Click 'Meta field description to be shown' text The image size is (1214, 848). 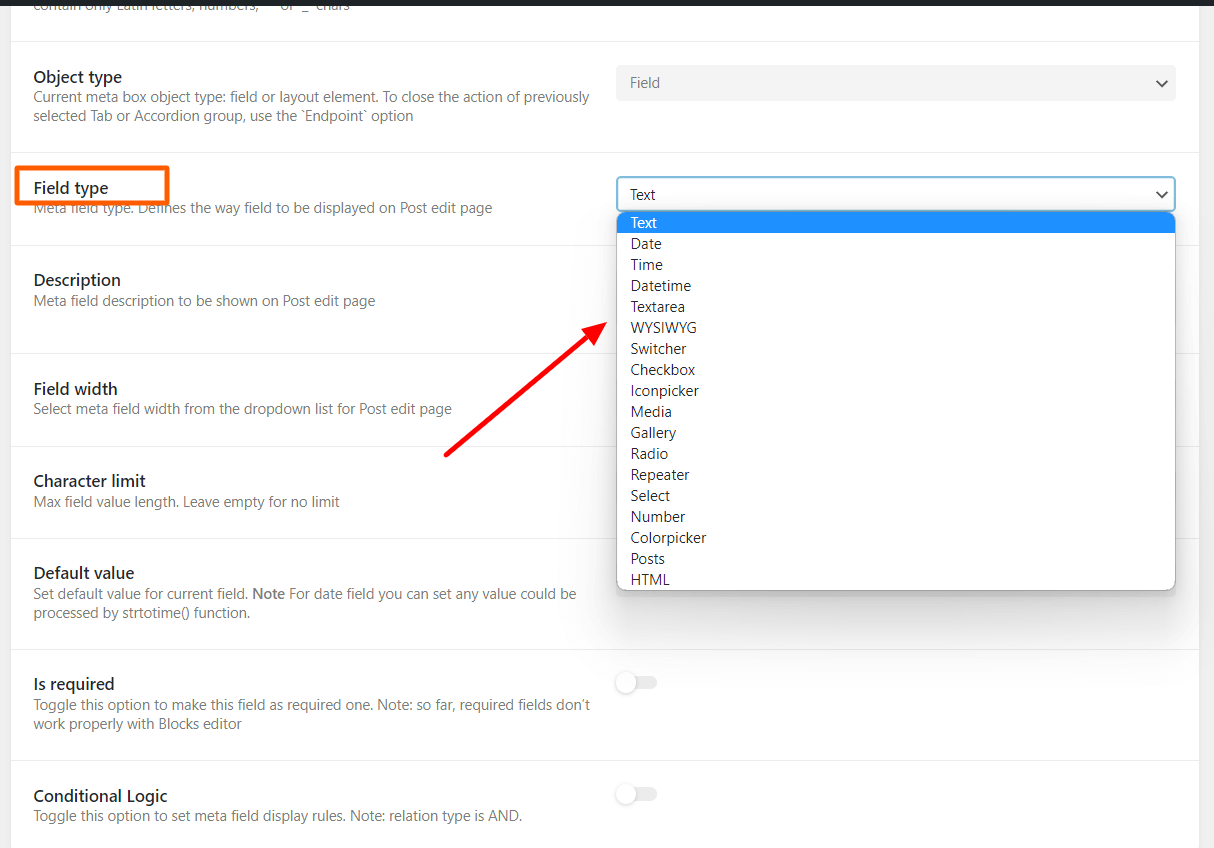click(205, 301)
